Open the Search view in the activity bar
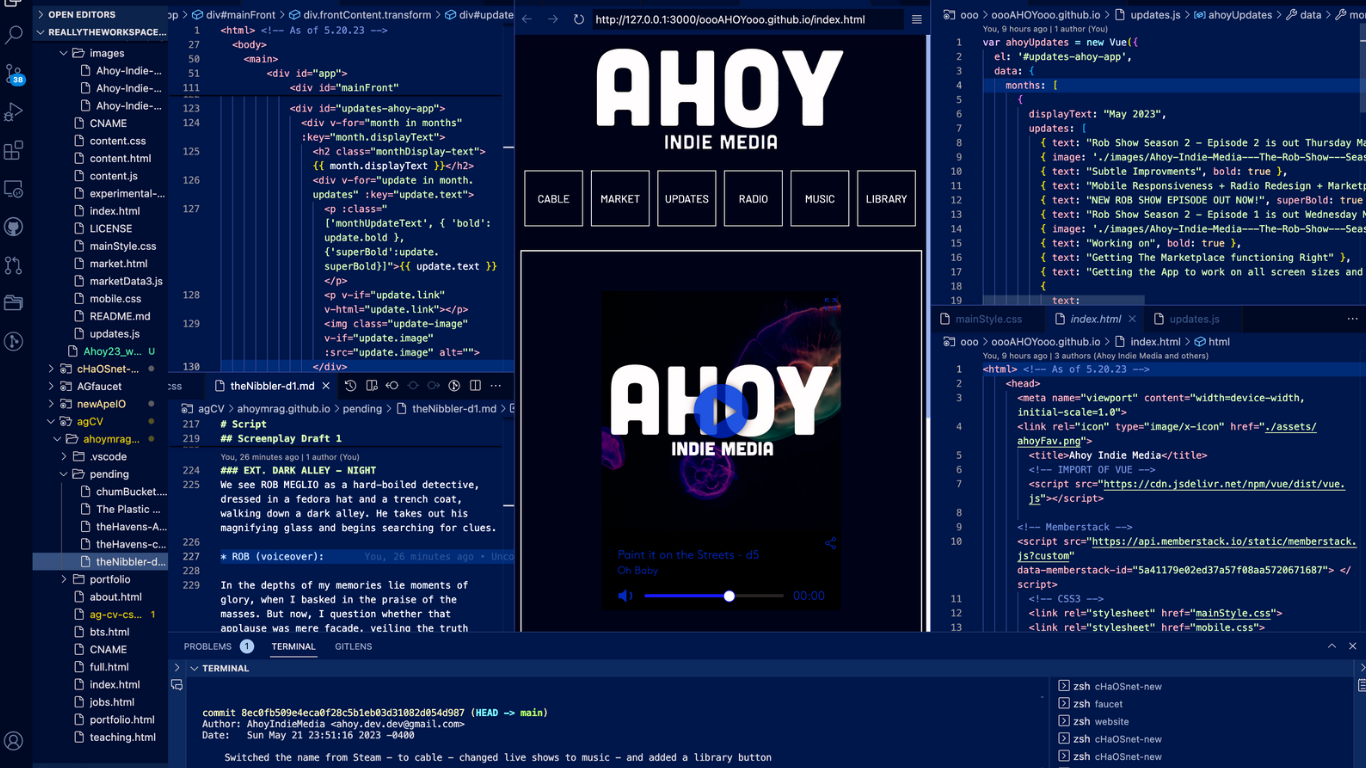The image size is (1366, 768). click(x=14, y=35)
